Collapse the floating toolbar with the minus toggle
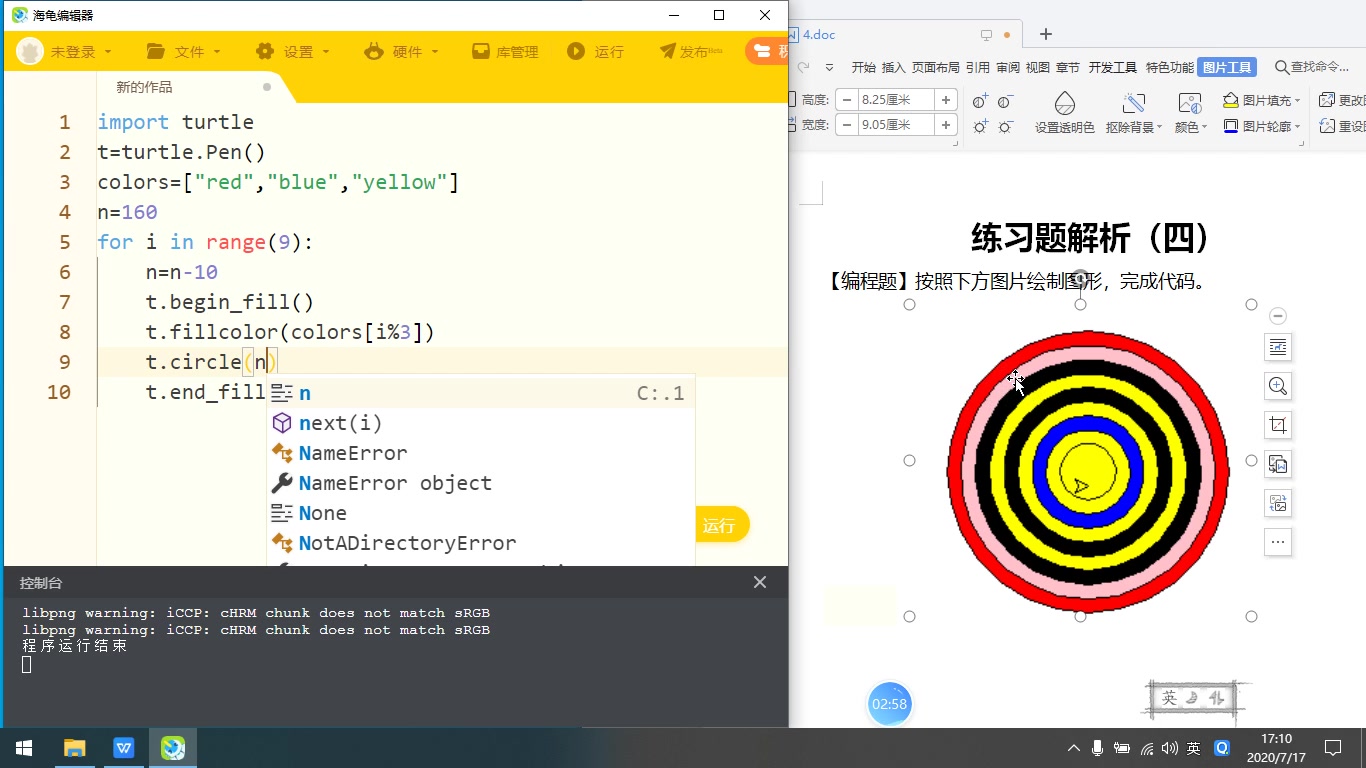1366x768 pixels. [1277, 315]
